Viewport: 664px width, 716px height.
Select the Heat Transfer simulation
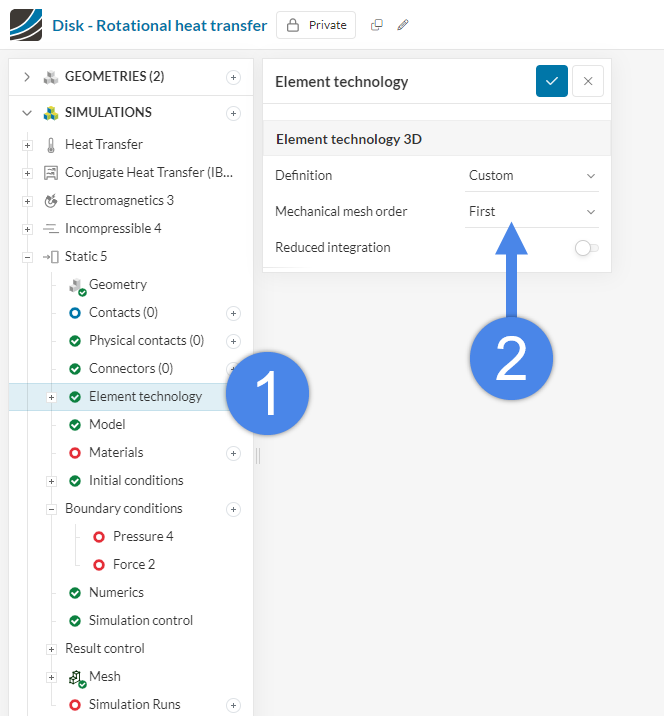[x=104, y=144]
